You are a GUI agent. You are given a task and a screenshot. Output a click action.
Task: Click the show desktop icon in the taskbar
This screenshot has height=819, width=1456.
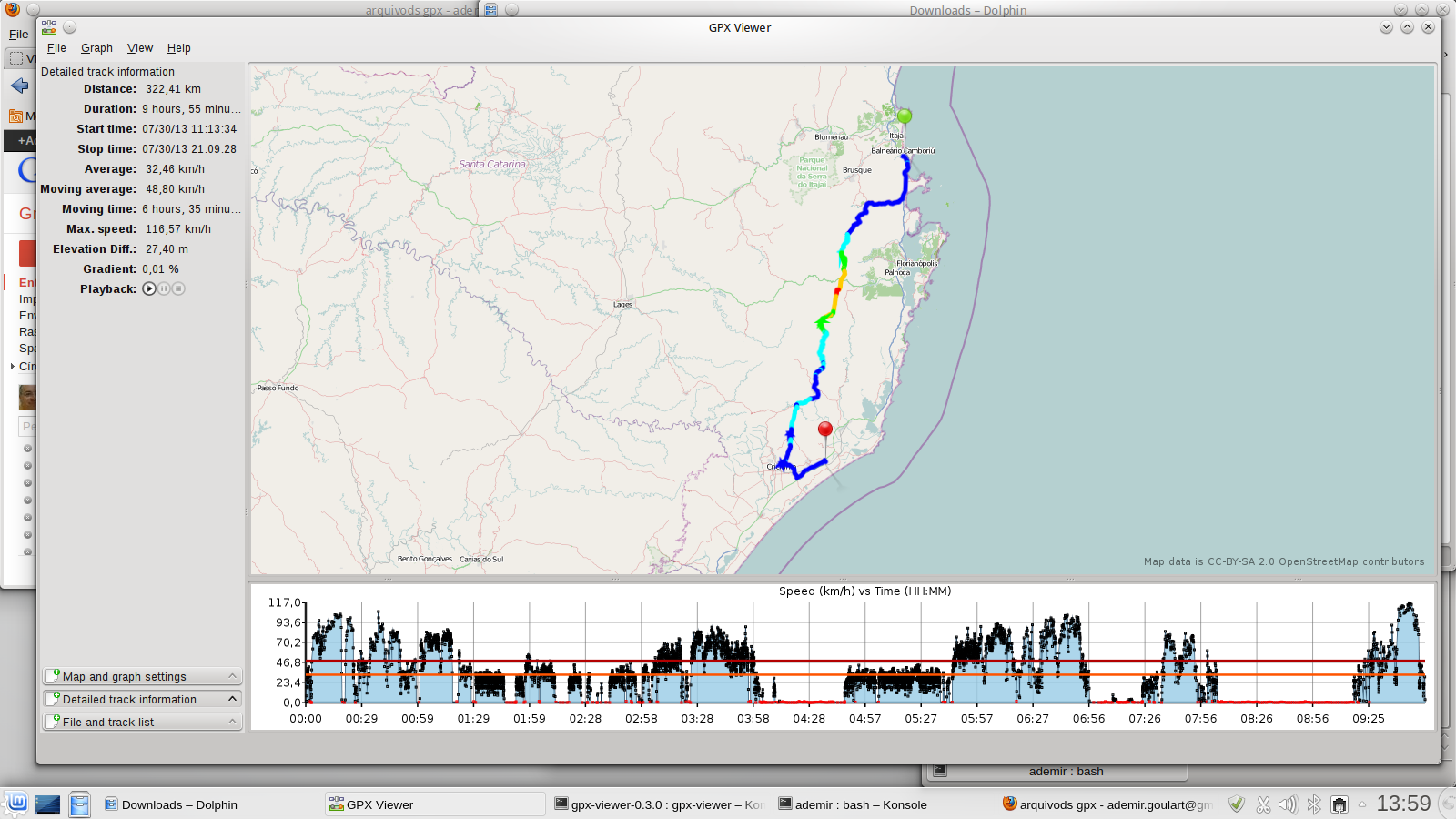[x=47, y=804]
